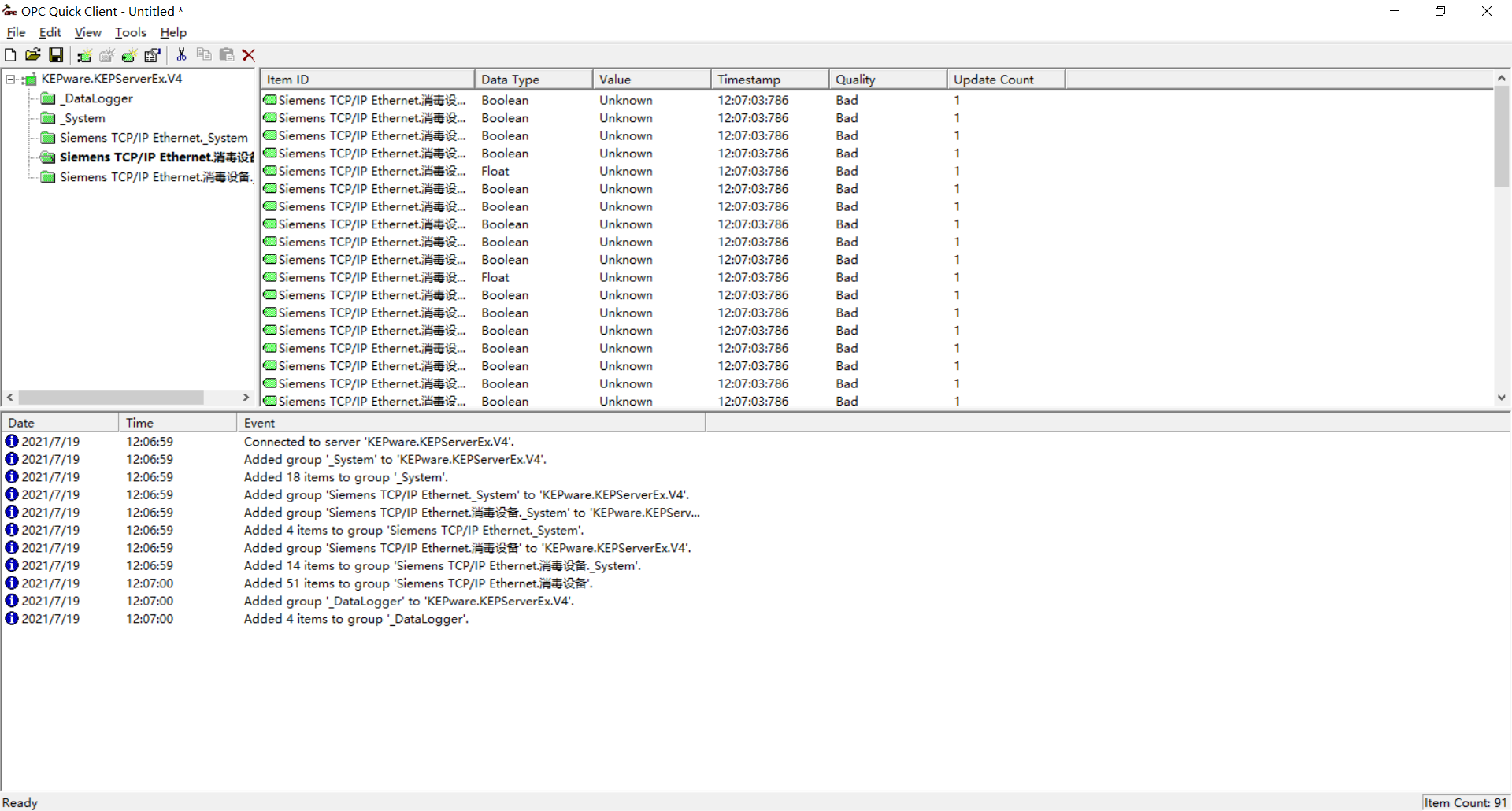Click the Cut scissors icon
Viewport: 1512px width, 811px height.
[x=181, y=55]
